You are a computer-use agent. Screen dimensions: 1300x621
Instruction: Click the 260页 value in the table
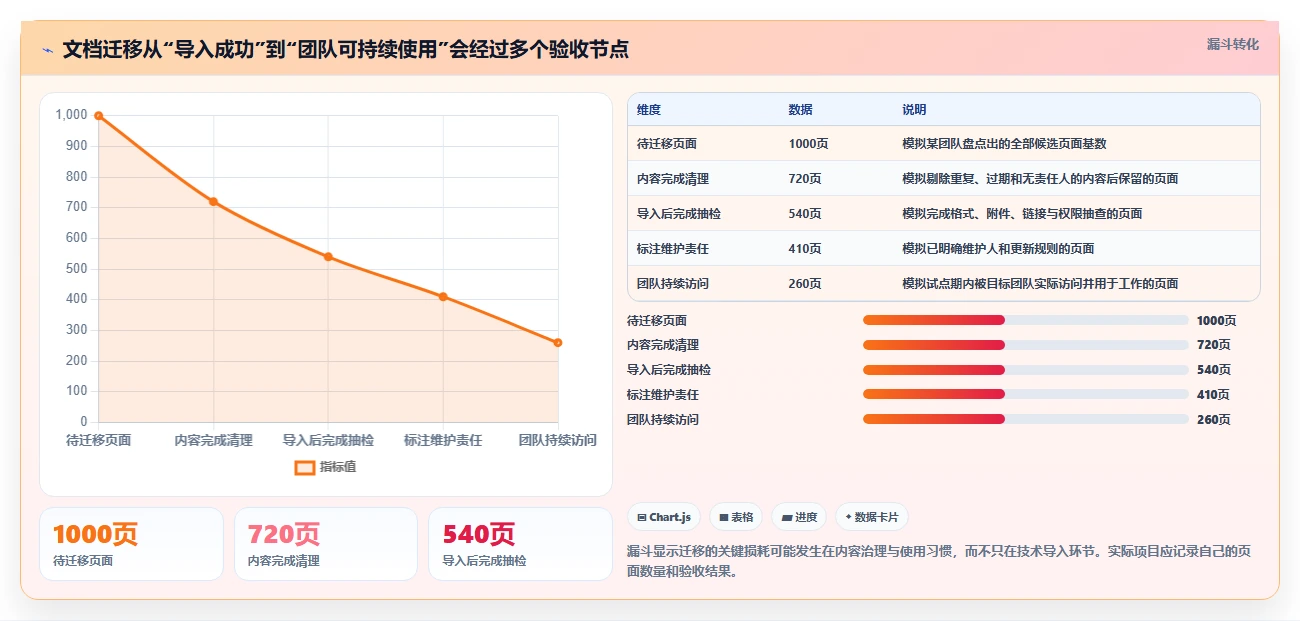point(805,284)
